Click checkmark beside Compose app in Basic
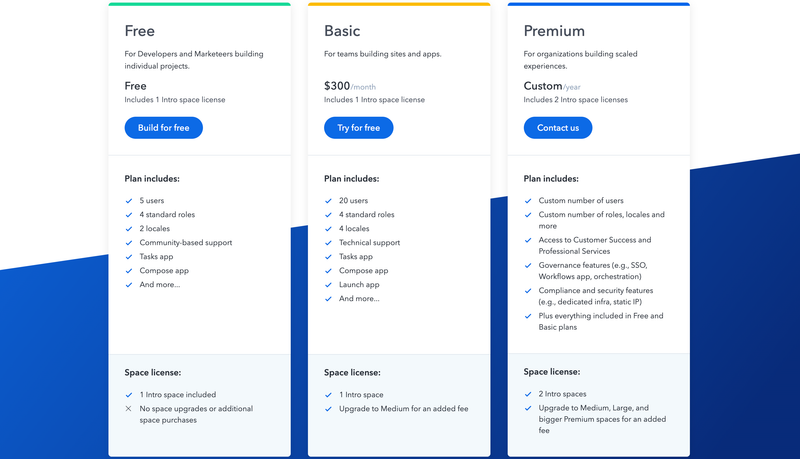 (x=329, y=271)
